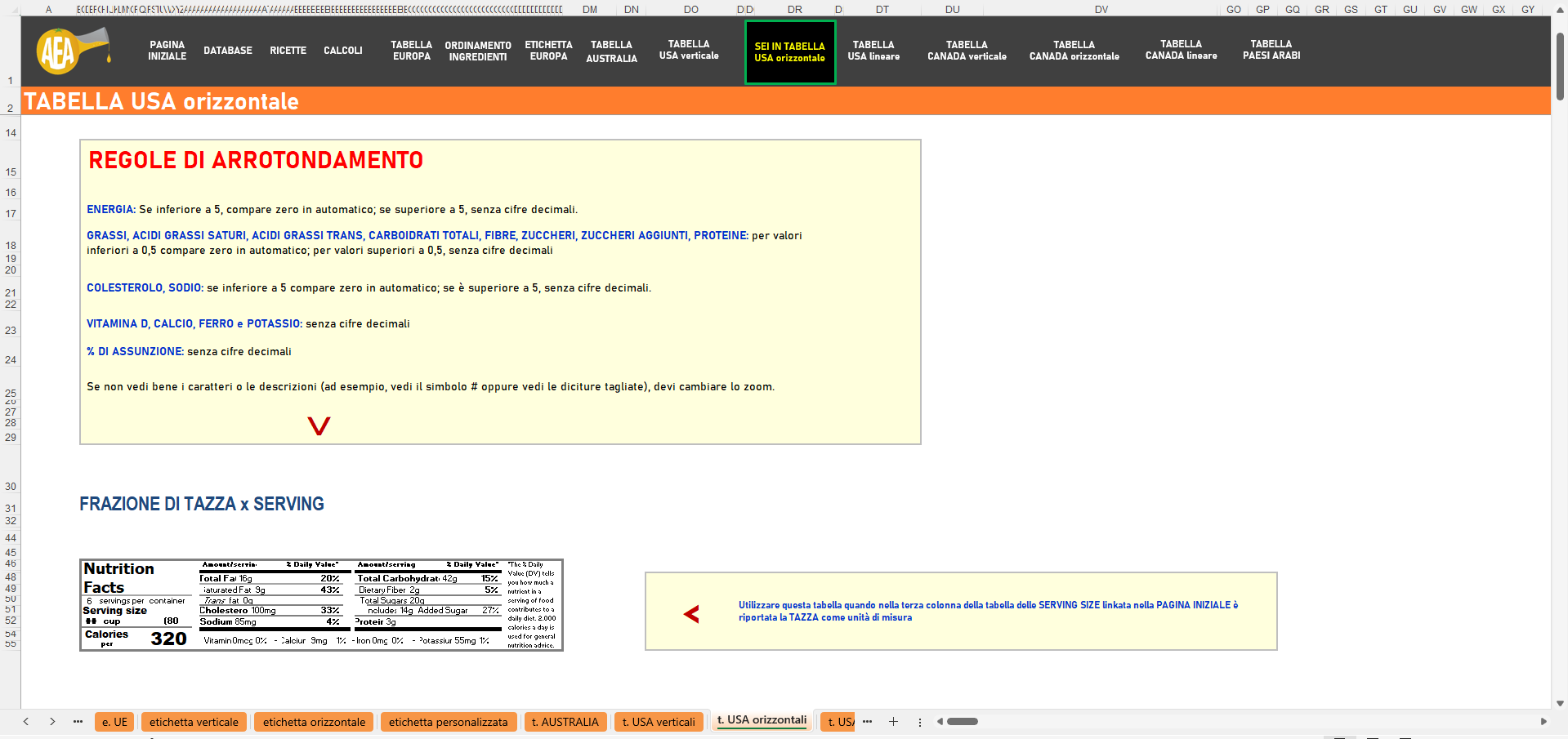Image resolution: width=1568 pixels, height=739 pixels.
Task: Click the 'COLESTEROLO, SODIO' rule text
Action: (369, 288)
